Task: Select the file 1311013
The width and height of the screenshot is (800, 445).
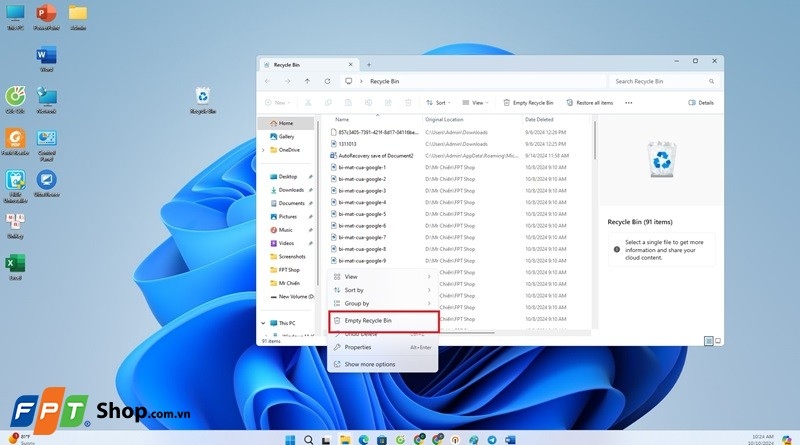Action: [x=347, y=144]
